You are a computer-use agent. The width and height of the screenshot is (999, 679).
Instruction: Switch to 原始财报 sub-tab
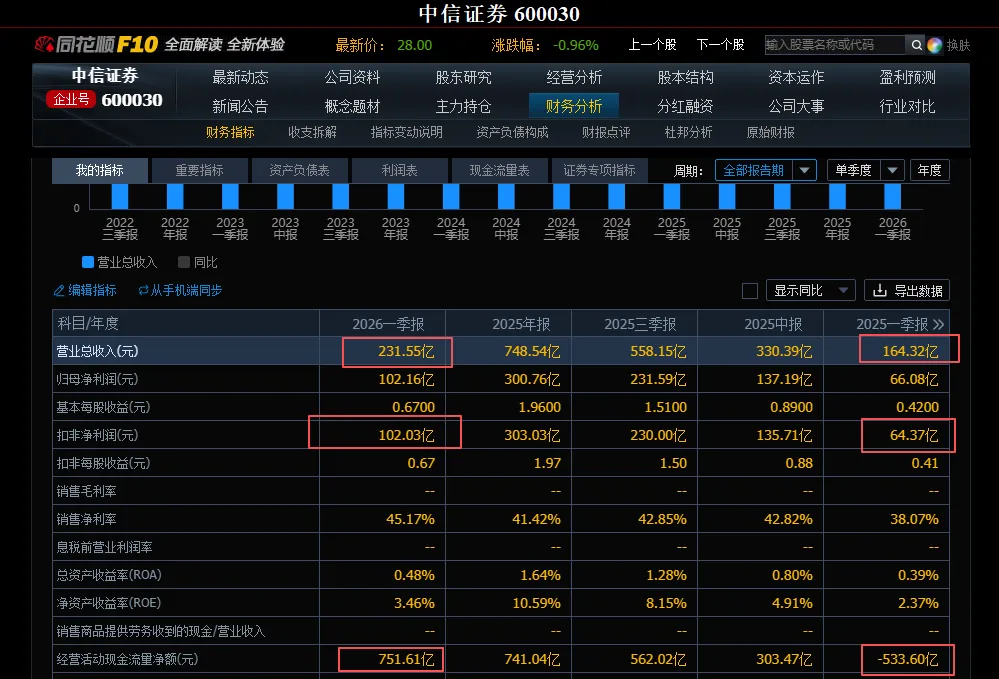770,132
